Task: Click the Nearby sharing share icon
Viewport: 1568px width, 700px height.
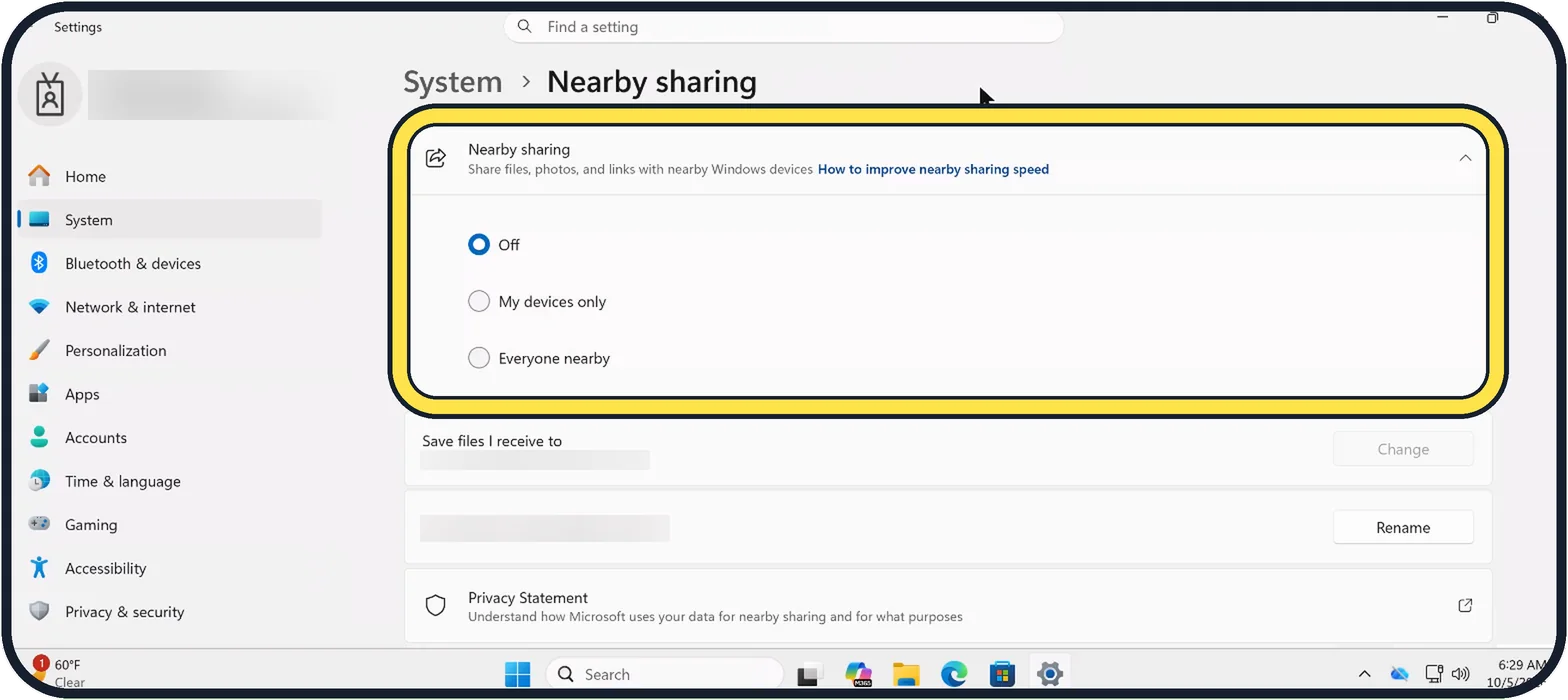Action: tap(435, 158)
